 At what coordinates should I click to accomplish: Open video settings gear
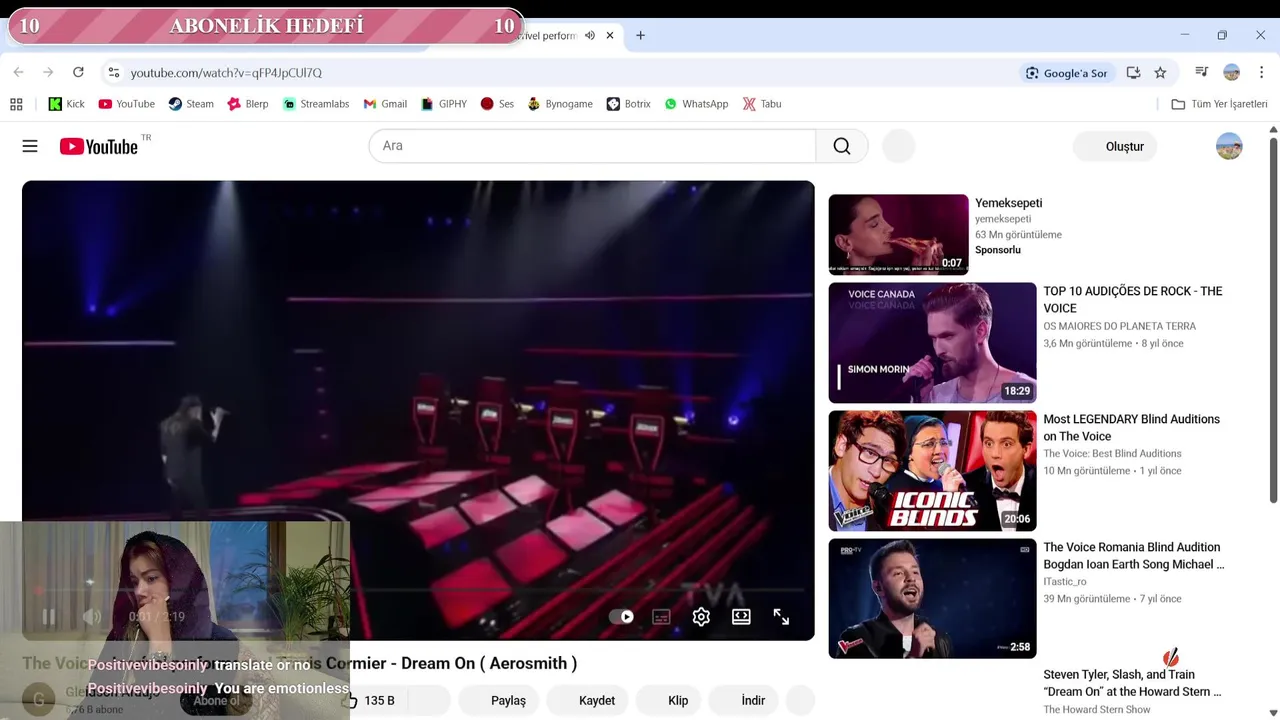701,617
